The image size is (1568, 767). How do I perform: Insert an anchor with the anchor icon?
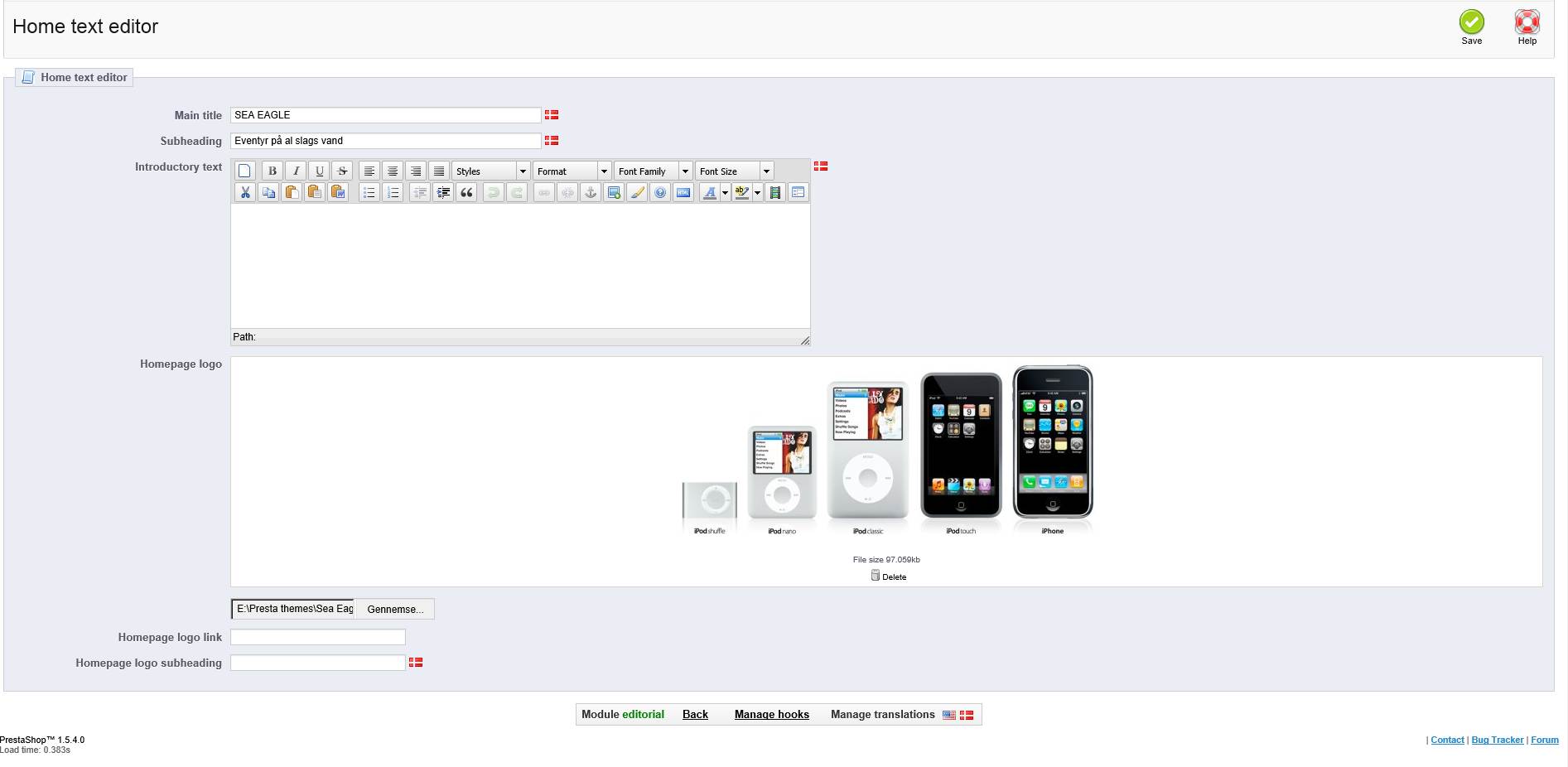tap(591, 192)
